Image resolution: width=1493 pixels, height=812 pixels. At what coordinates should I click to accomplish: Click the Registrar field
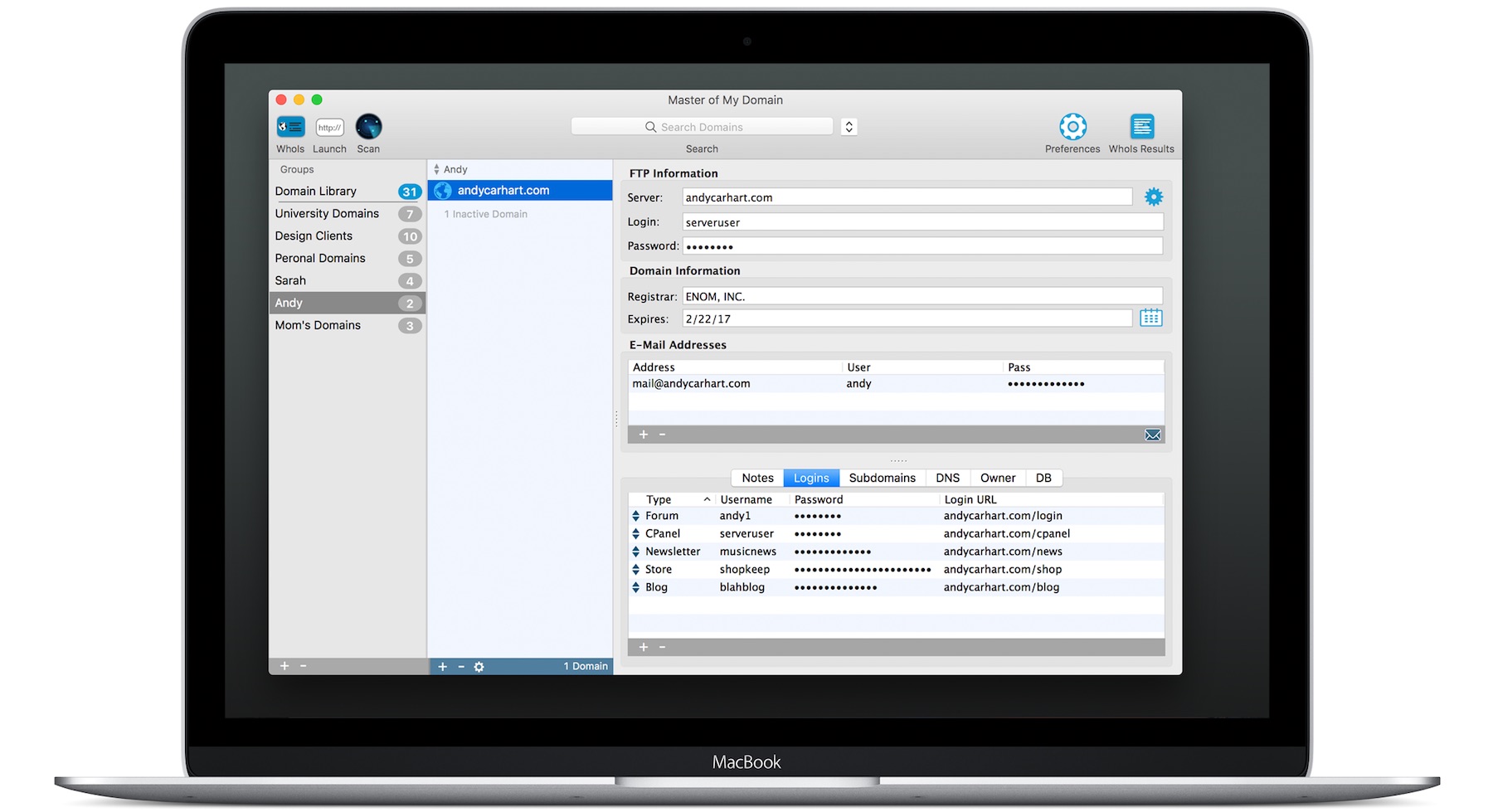tap(922, 296)
